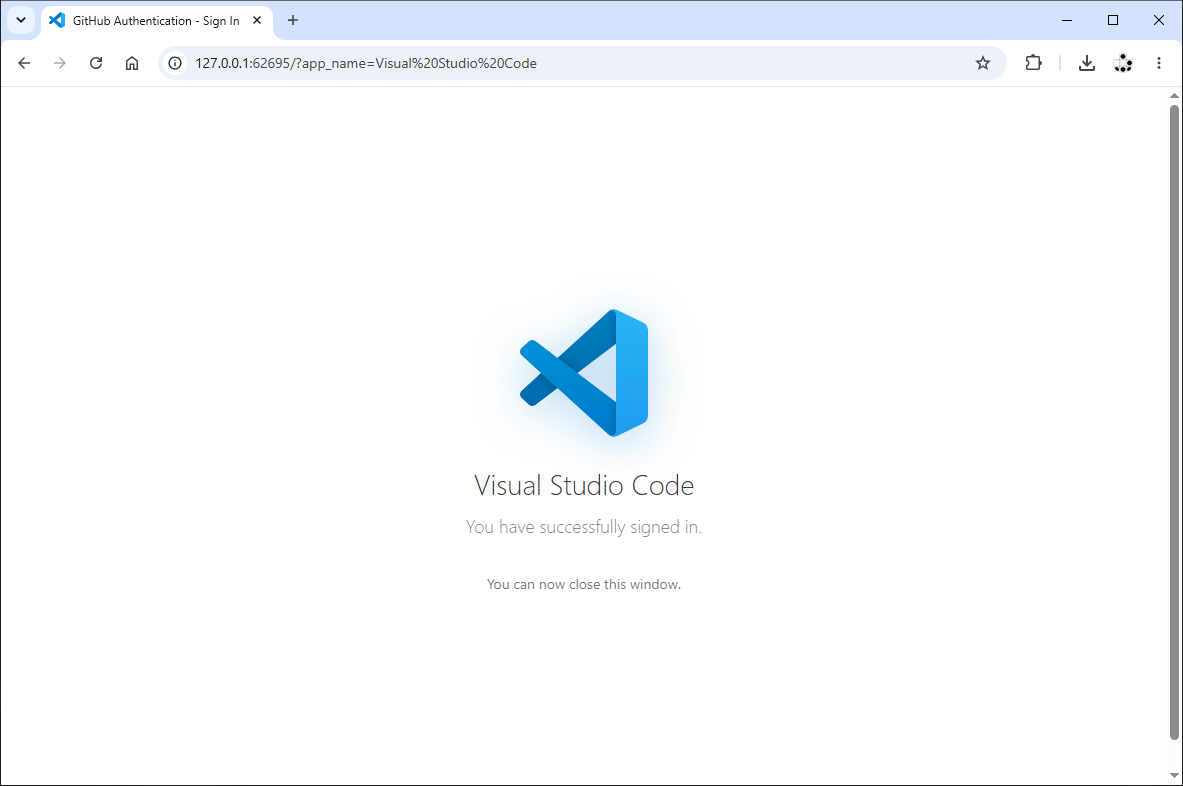Close the browser window
The height and width of the screenshot is (786, 1183).
1159,20
